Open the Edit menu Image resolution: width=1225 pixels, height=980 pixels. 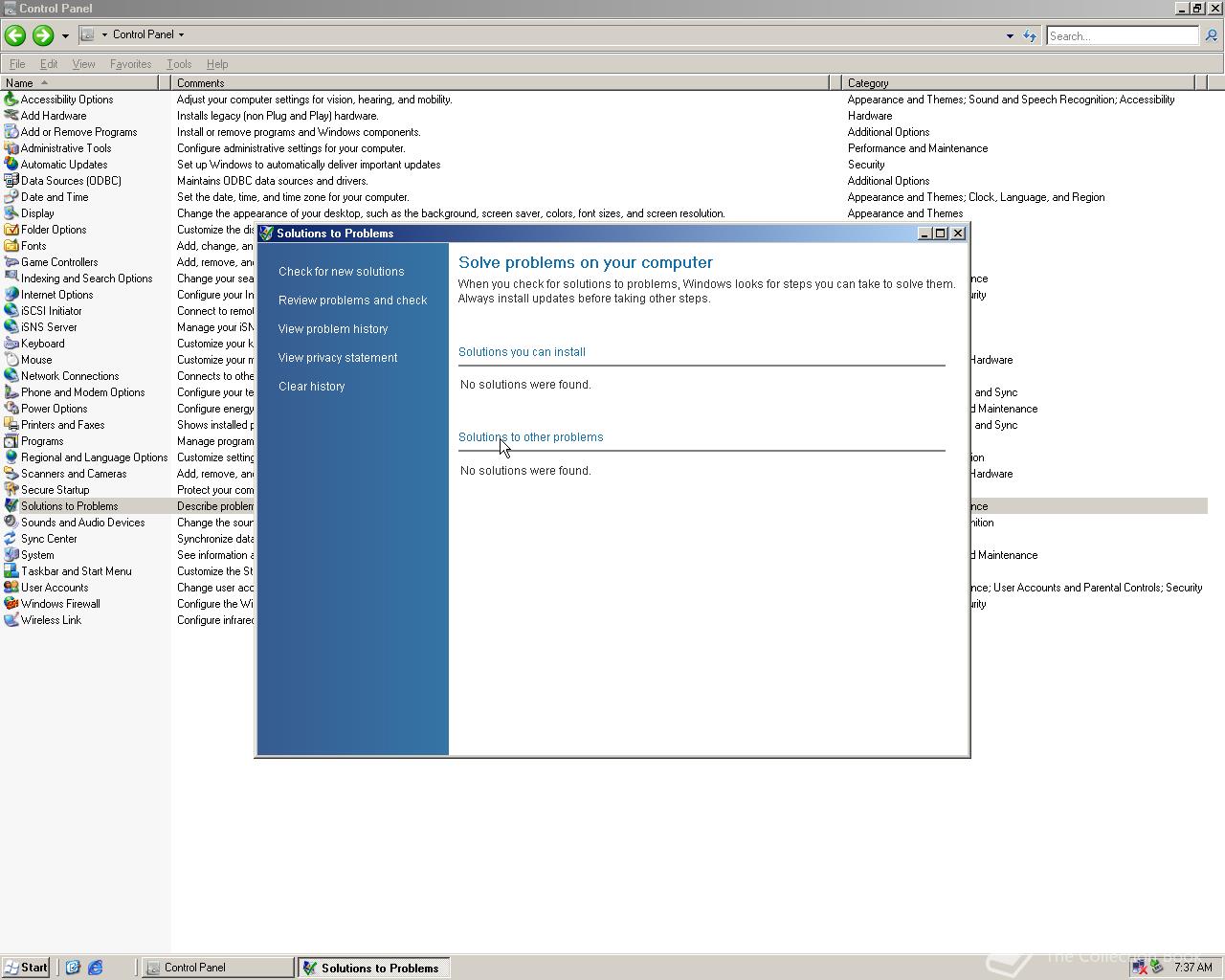click(x=49, y=64)
